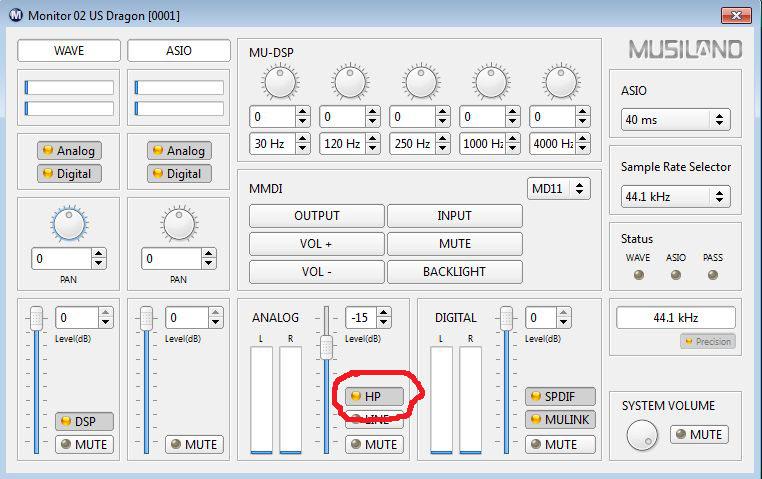Screen dimensions: 762x479
Task: Click the DIGITAL level fader handle
Action: pyautogui.click(x=506, y=318)
